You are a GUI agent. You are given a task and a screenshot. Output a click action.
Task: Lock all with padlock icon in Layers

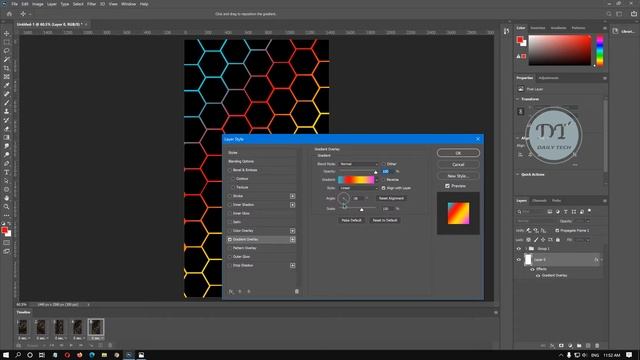[x=558, y=240]
